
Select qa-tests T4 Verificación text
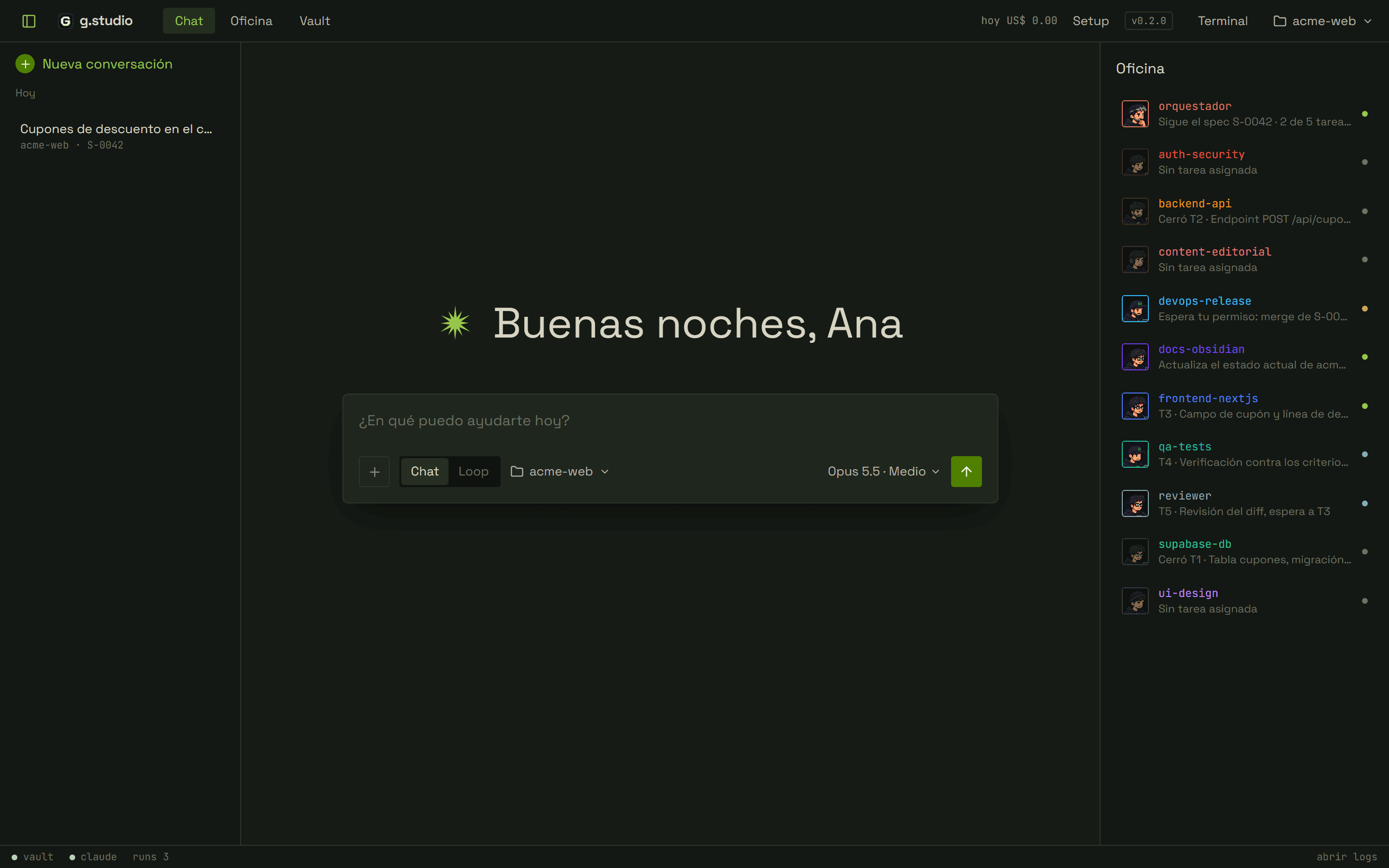coord(1253,463)
